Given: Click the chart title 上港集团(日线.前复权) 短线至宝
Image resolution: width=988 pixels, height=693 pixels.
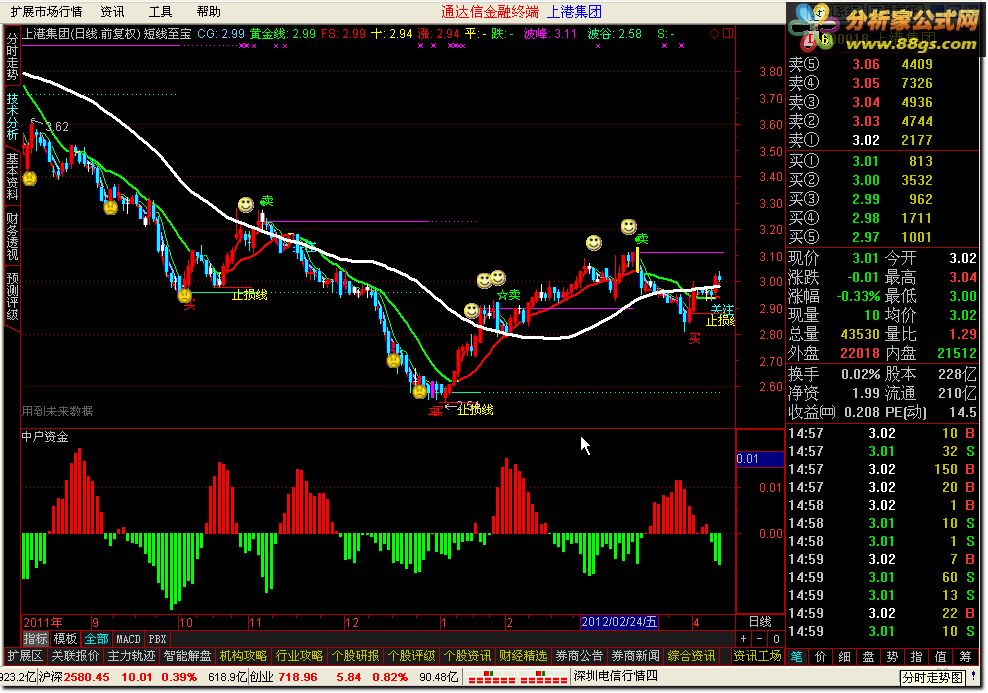Looking at the screenshot, I should [x=107, y=33].
